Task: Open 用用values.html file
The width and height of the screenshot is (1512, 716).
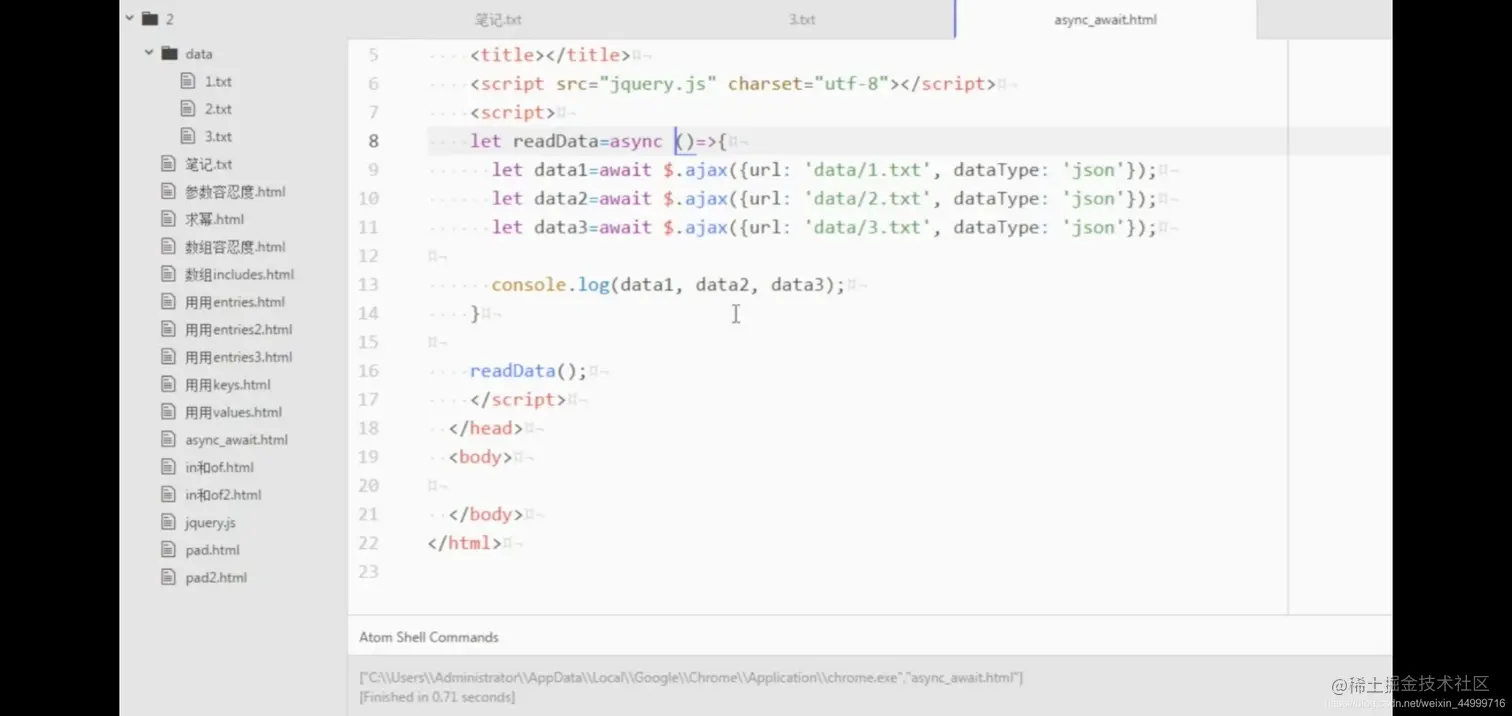Action: click(x=233, y=412)
